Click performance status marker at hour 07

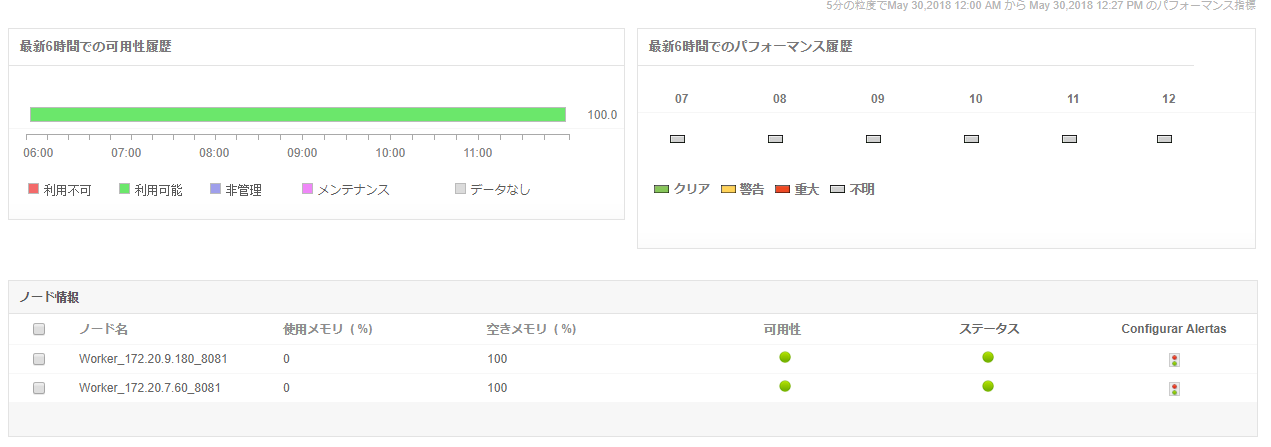(677, 139)
